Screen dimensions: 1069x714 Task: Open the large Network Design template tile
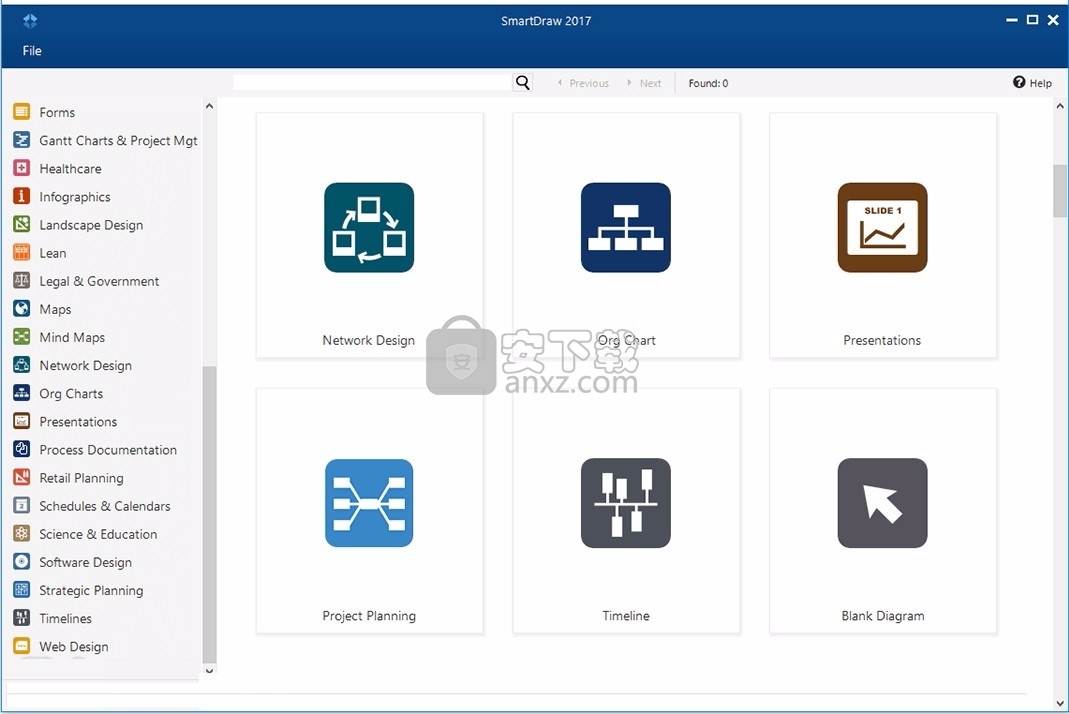[370, 235]
